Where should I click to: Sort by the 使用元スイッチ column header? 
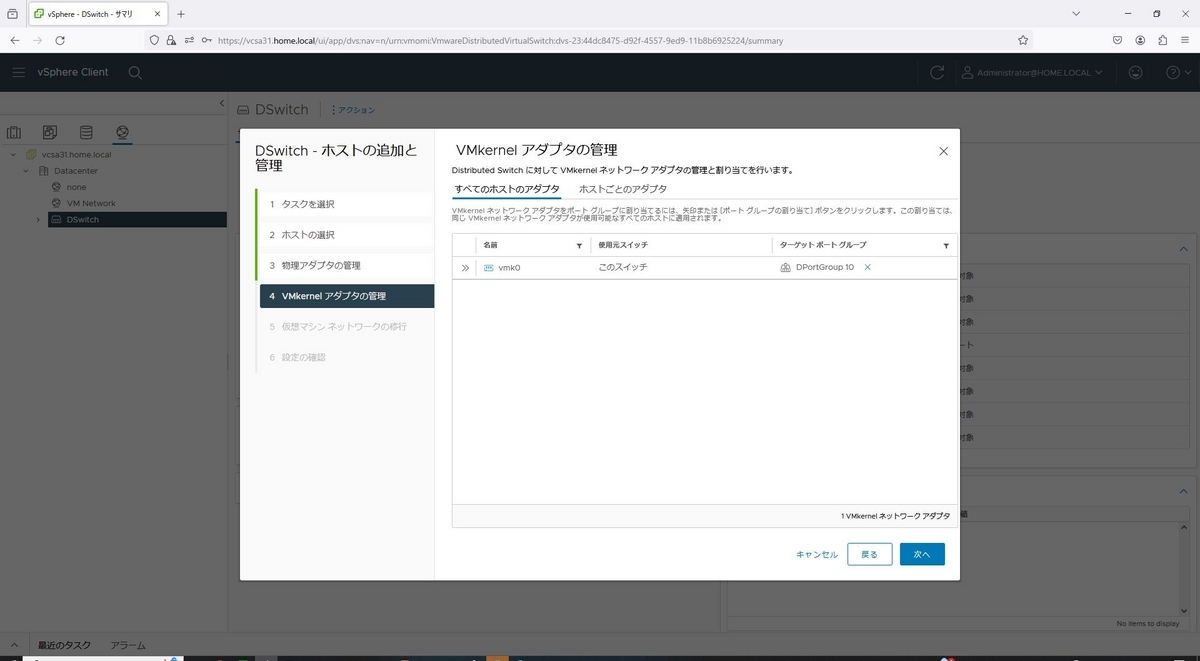623,245
